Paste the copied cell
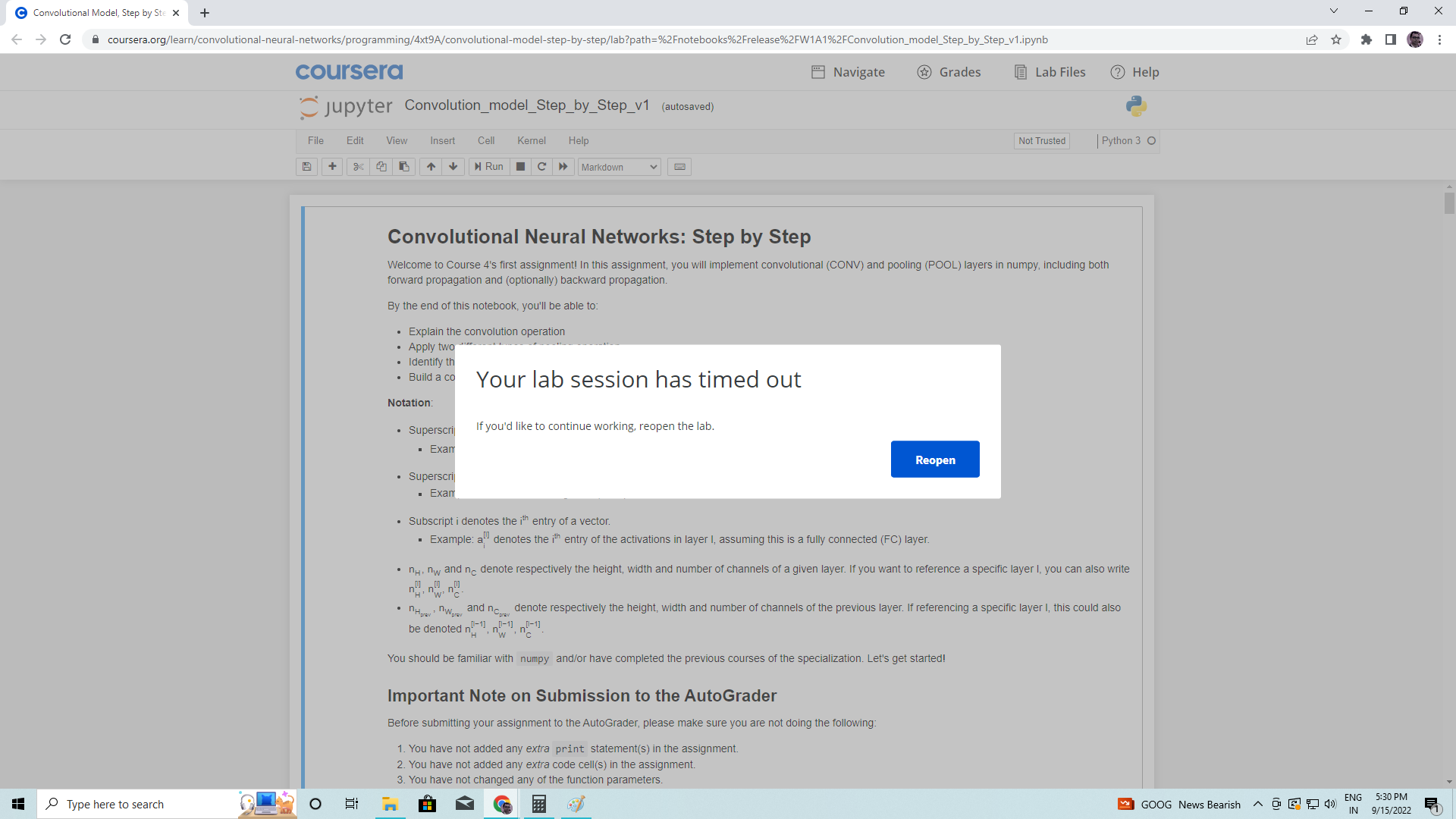1456x819 pixels. click(404, 167)
